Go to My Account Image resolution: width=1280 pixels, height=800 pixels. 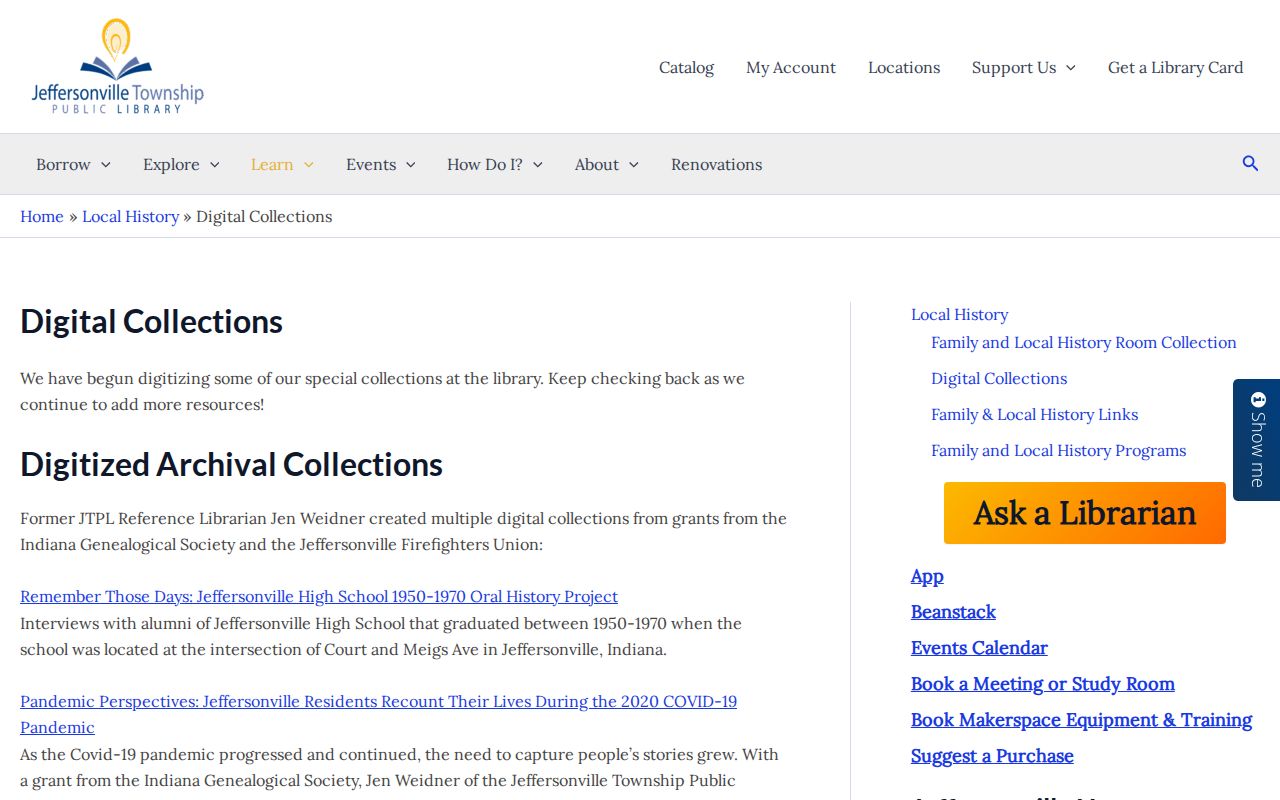(791, 68)
